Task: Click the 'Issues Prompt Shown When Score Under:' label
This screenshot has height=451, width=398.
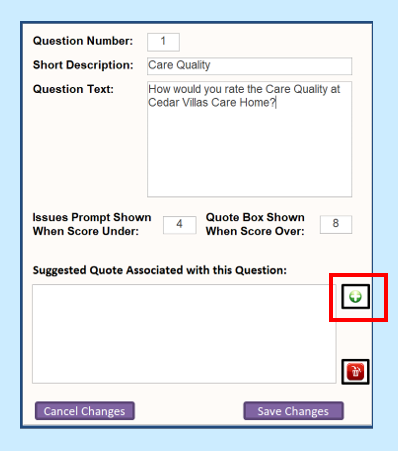Action: [92, 224]
